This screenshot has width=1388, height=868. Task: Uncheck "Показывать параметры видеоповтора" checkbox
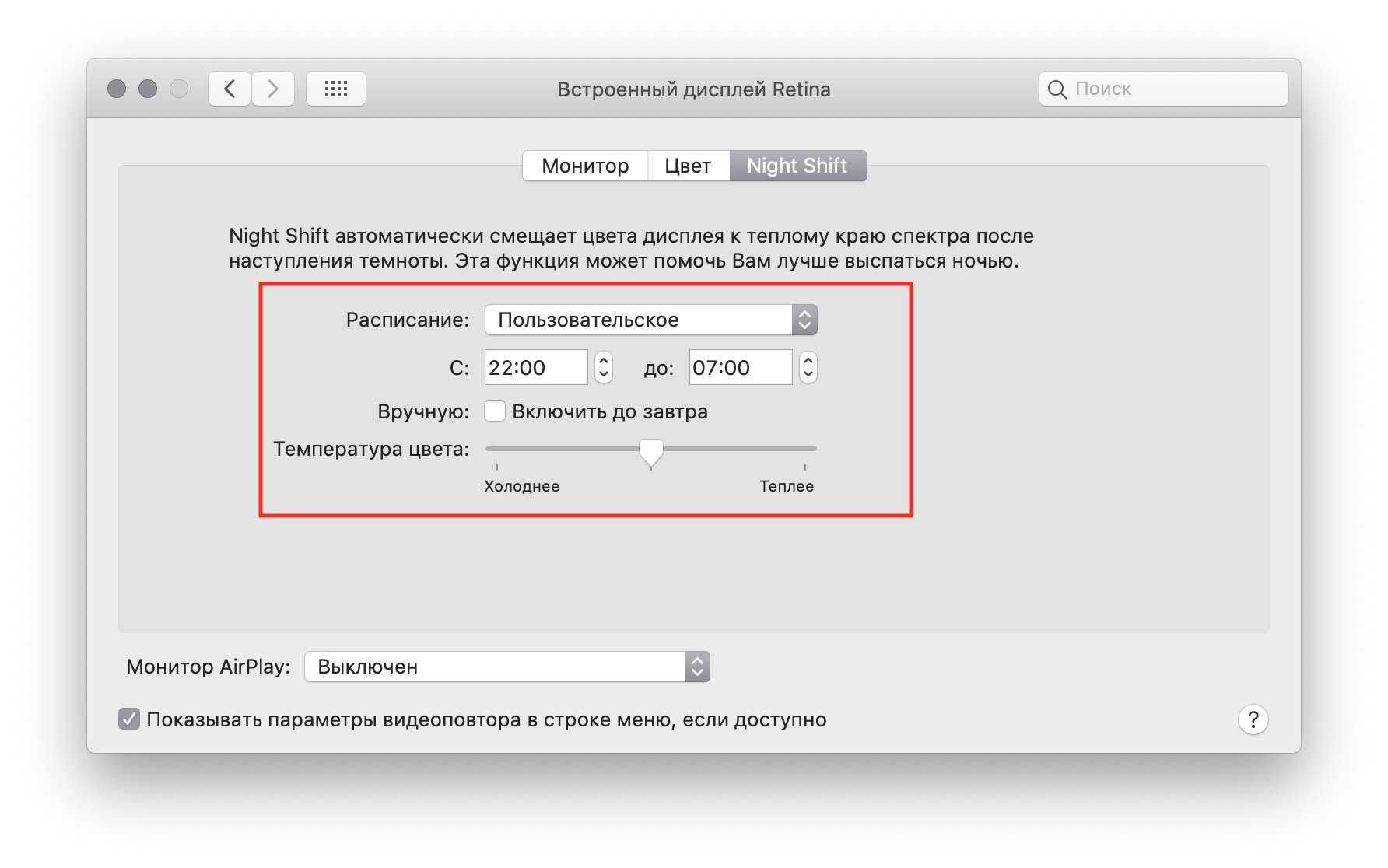point(129,719)
